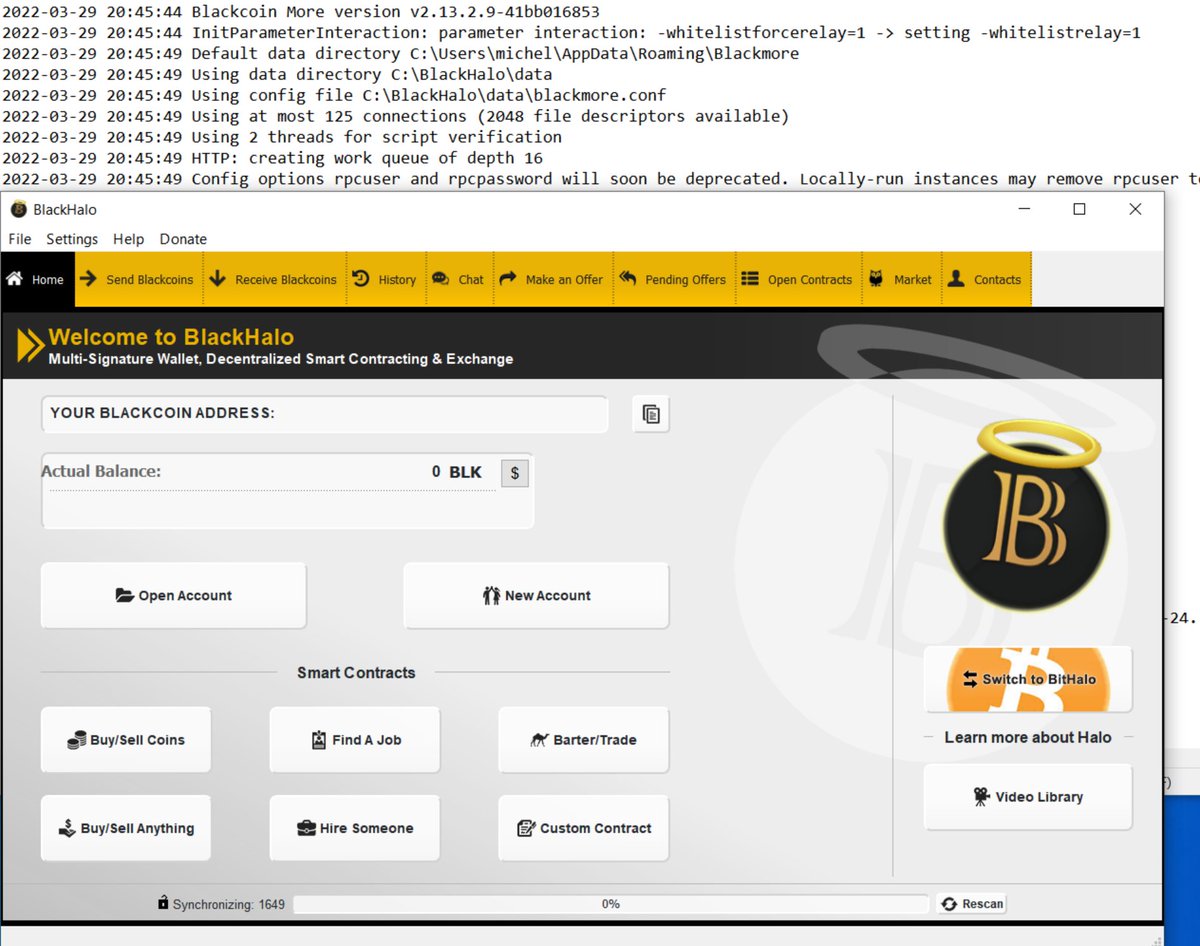Copy Blackcoin address with clipboard icon
The width and height of the screenshot is (1200, 946).
(x=651, y=414)
